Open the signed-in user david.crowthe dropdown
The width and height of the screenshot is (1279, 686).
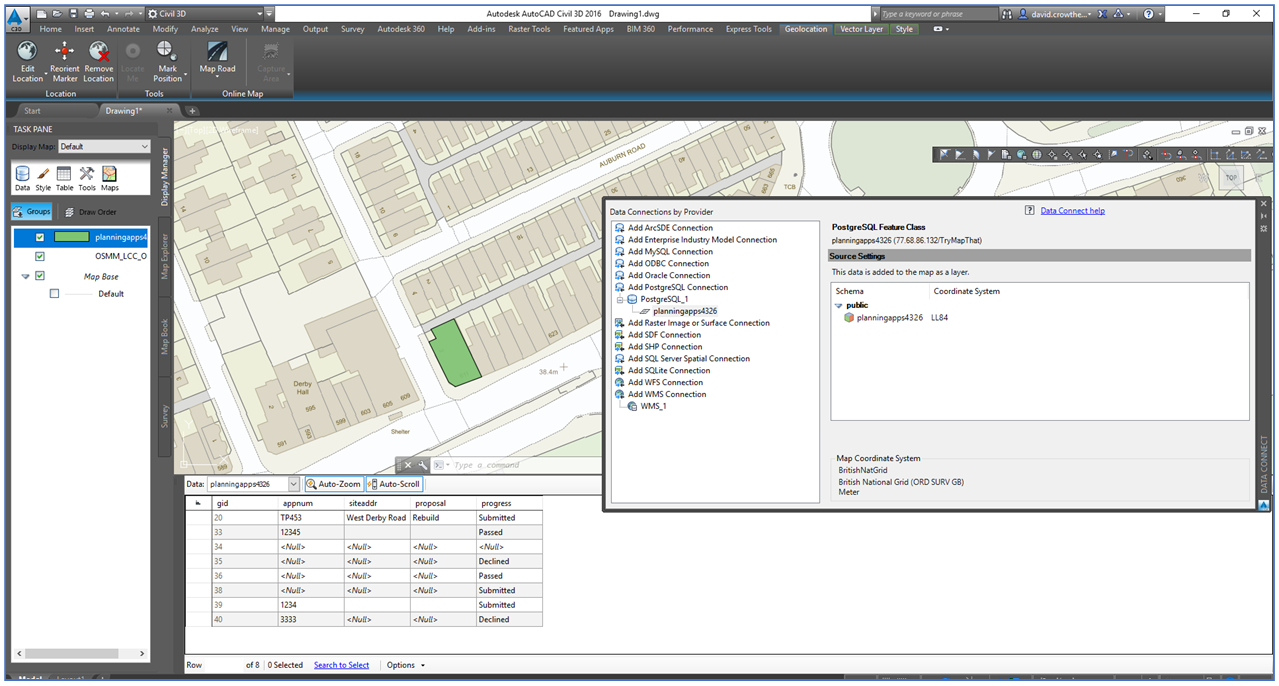(1061, 14)
